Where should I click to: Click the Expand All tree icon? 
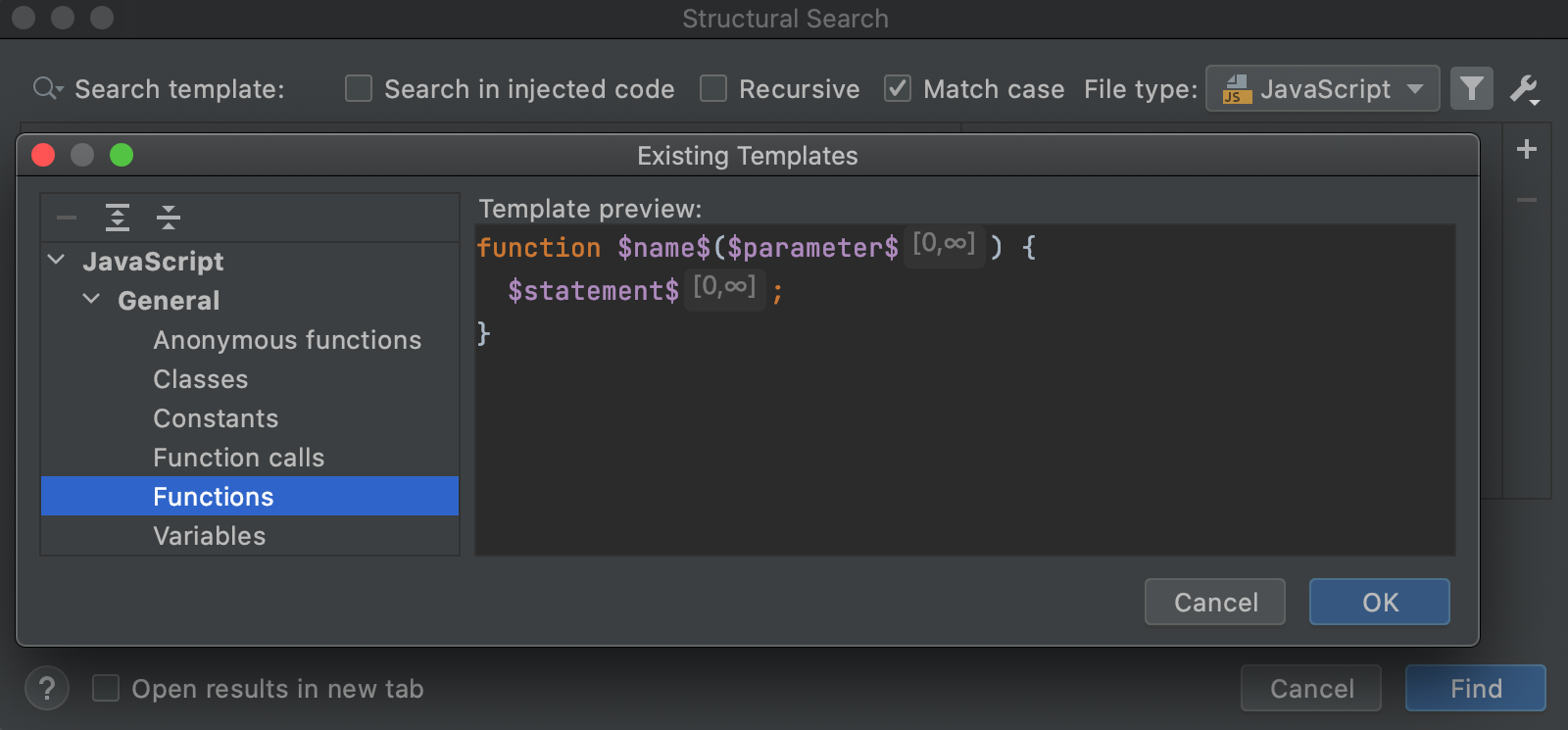click(118, 218)
